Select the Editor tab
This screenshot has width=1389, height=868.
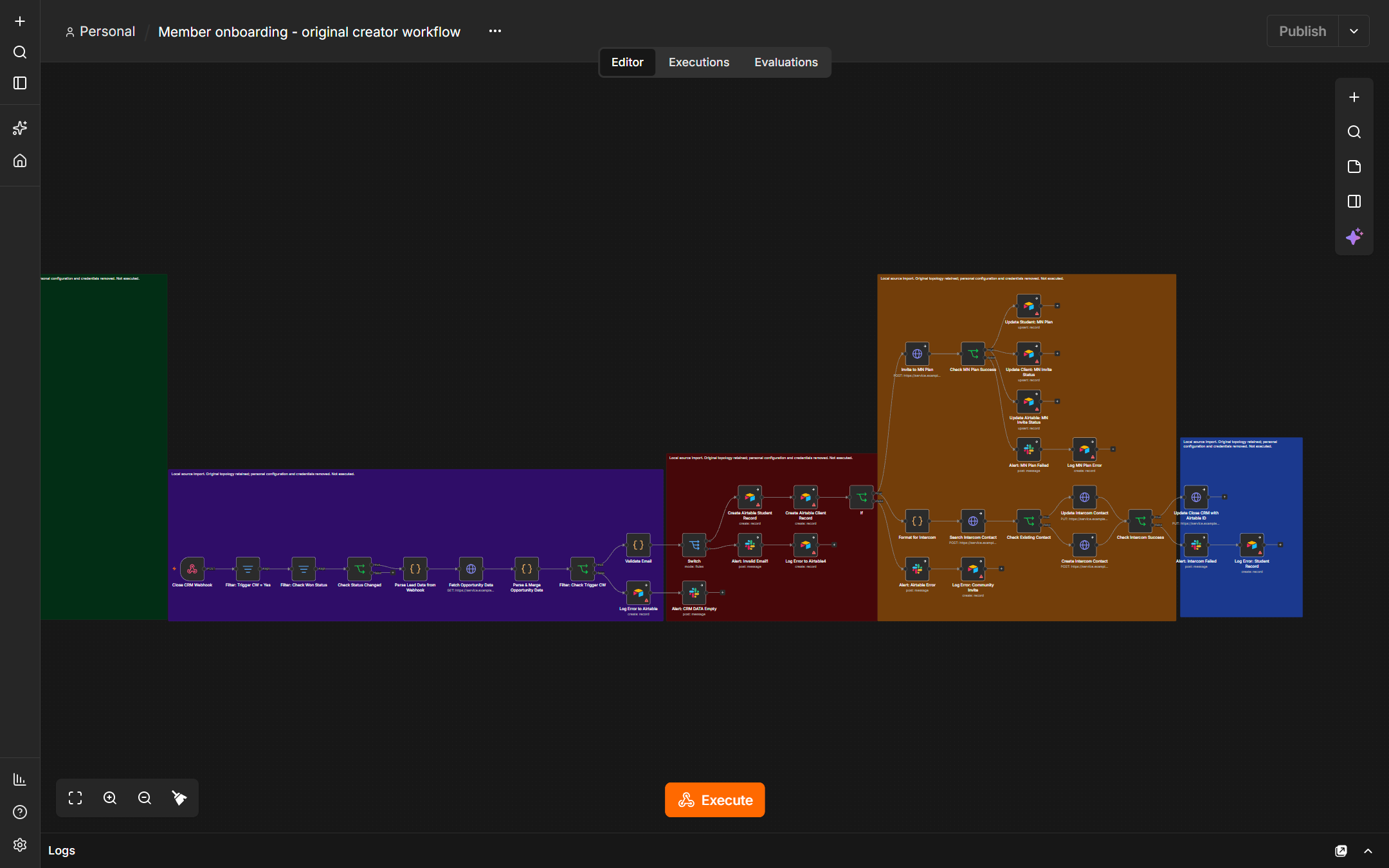click(627, 62)
